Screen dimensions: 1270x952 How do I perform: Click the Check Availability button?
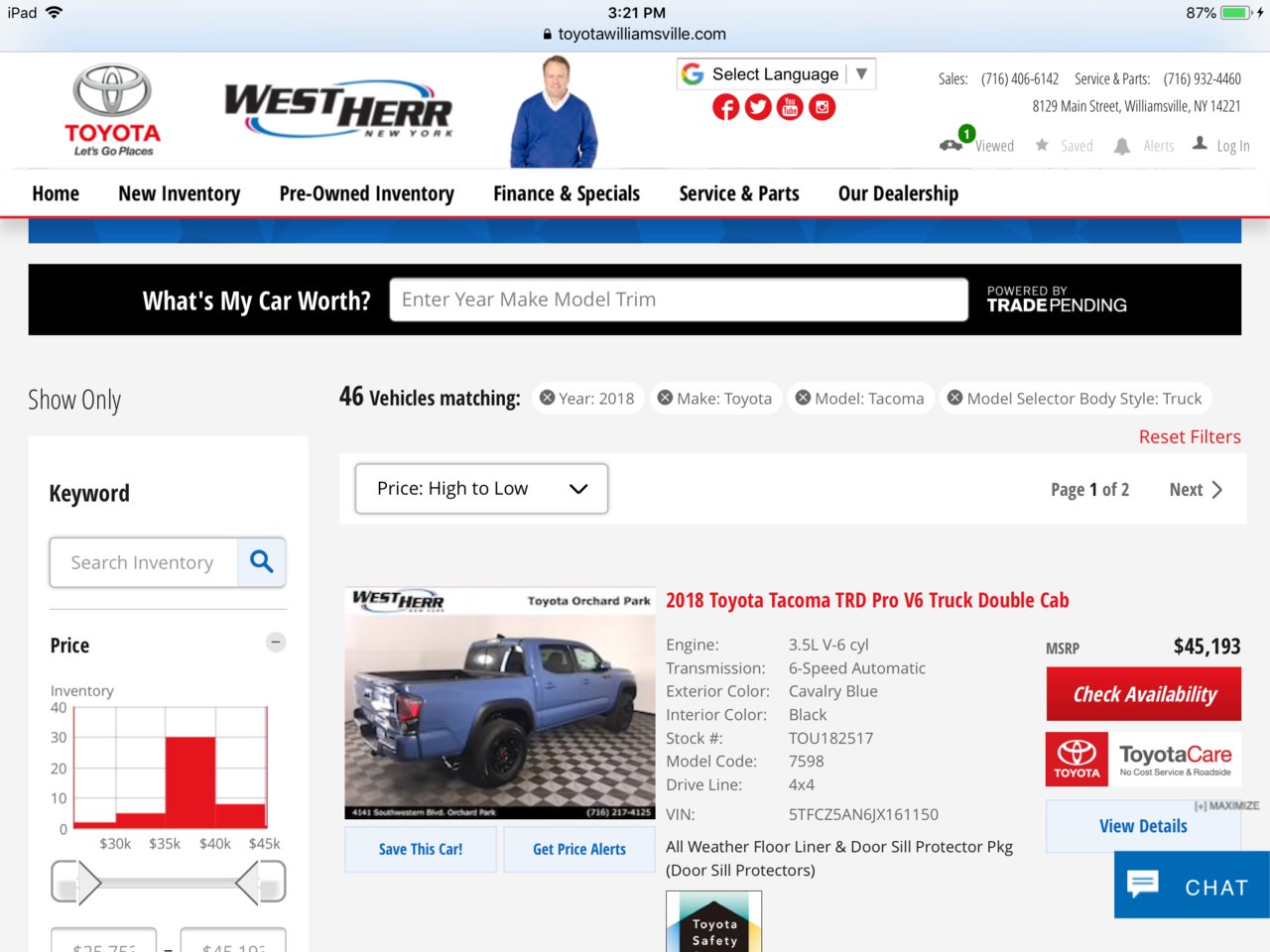1144,694
